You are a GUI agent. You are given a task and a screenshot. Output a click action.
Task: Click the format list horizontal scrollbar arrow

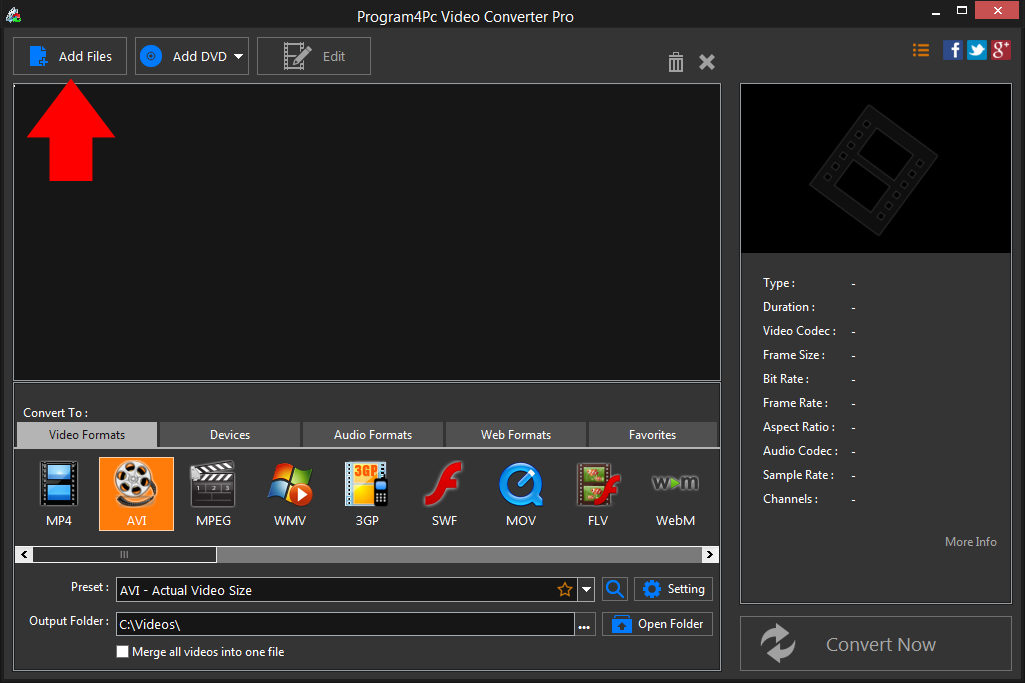click(x=709, y=554)
